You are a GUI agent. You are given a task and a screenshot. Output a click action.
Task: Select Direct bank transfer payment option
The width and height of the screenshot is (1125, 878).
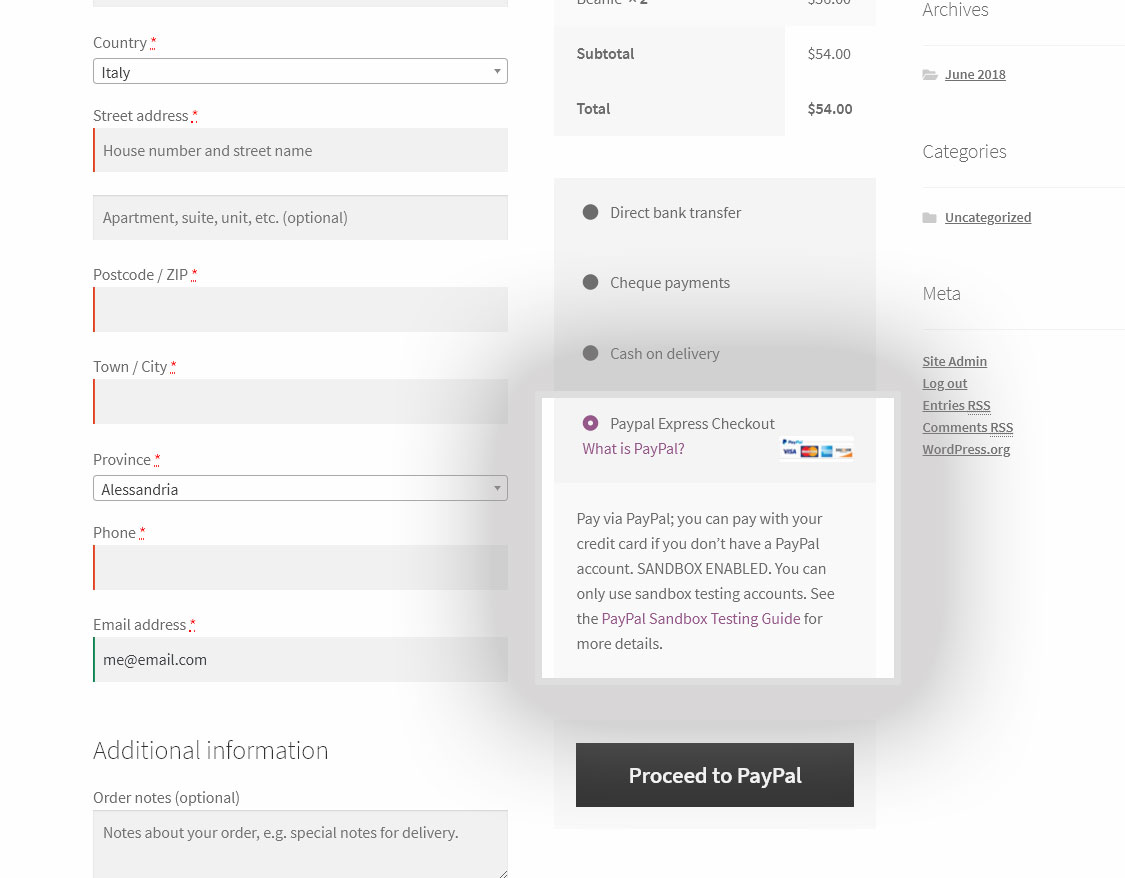tap(590, 212)
